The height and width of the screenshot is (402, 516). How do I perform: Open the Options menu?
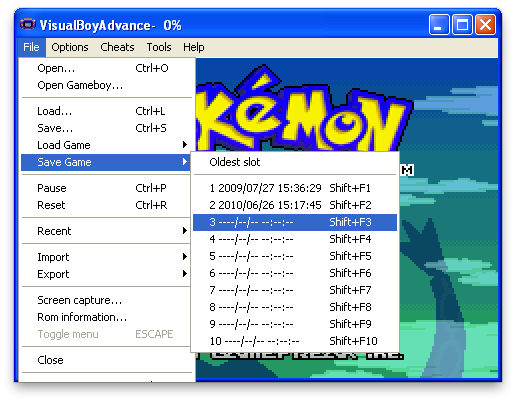[70, 47]
